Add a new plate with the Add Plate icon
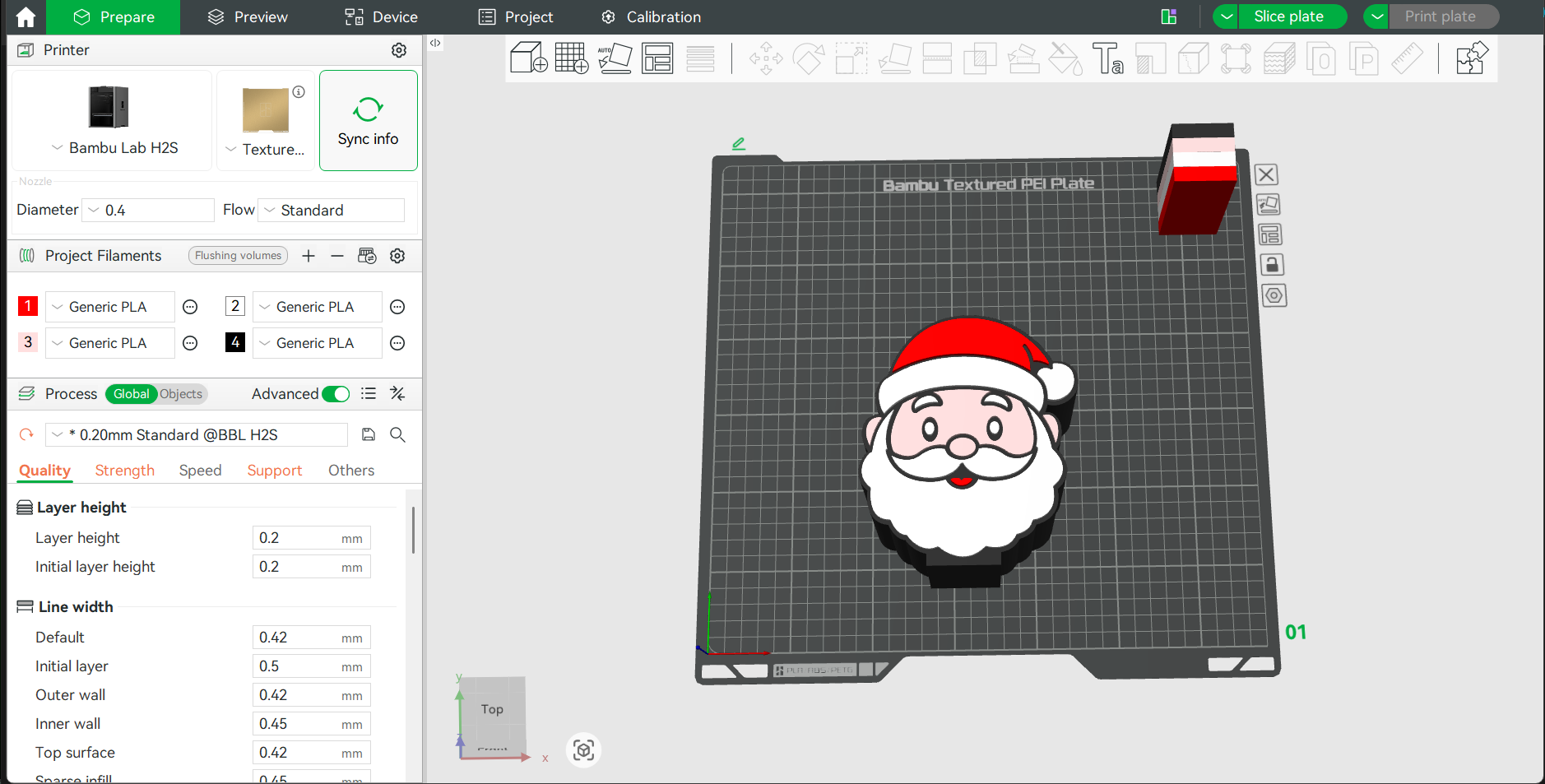Image resolution: width=1545 pixels, height=784 pixels. [x=571, y=58]
